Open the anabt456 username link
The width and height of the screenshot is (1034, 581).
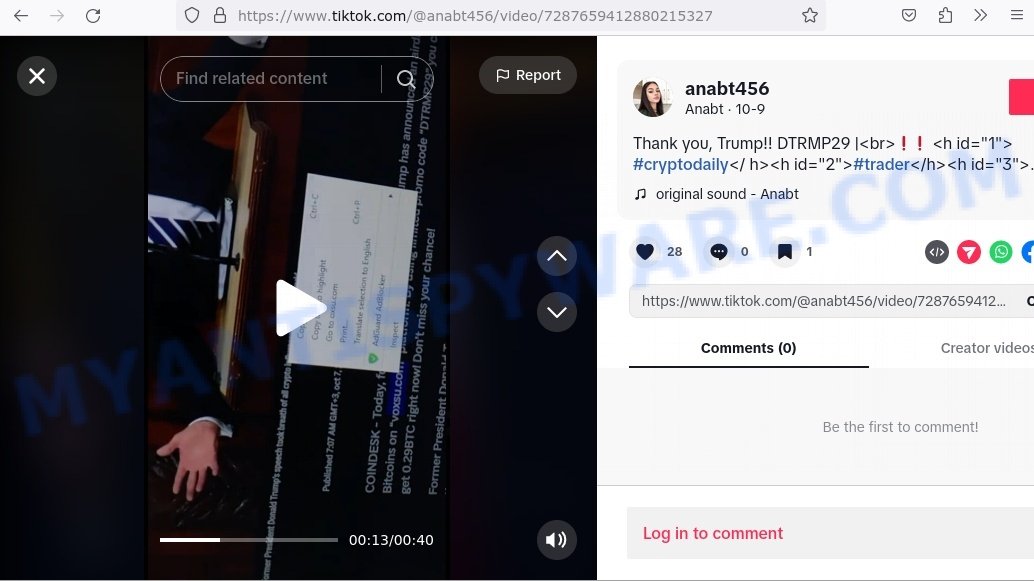coord(727,88)
